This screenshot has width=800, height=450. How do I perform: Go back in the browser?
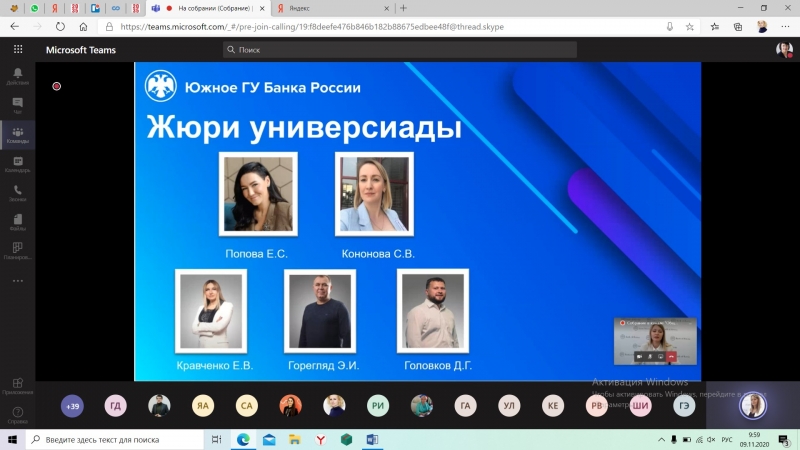pyautogui.click(x=14, y=27)
